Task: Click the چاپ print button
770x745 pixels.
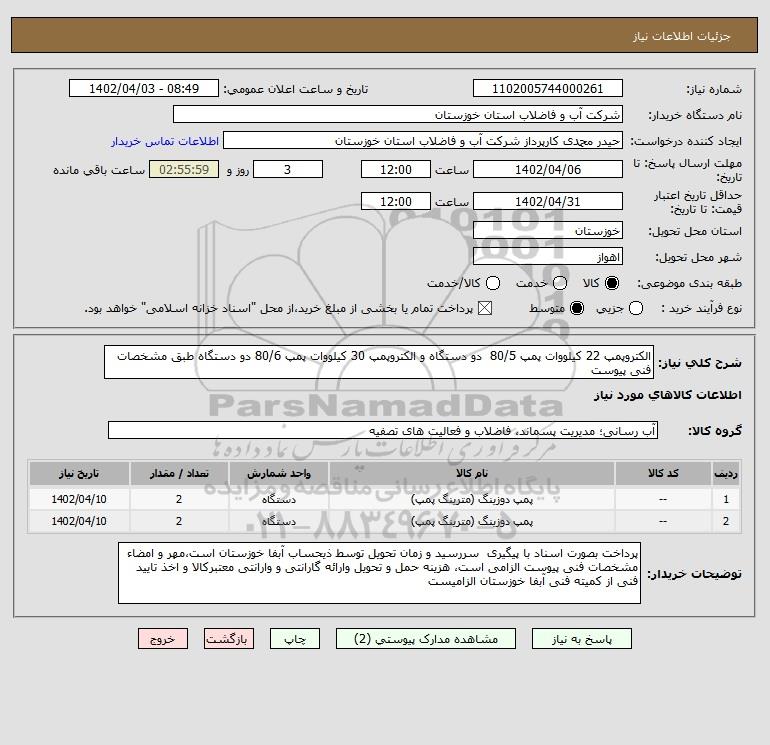Action: pos(295,639)
